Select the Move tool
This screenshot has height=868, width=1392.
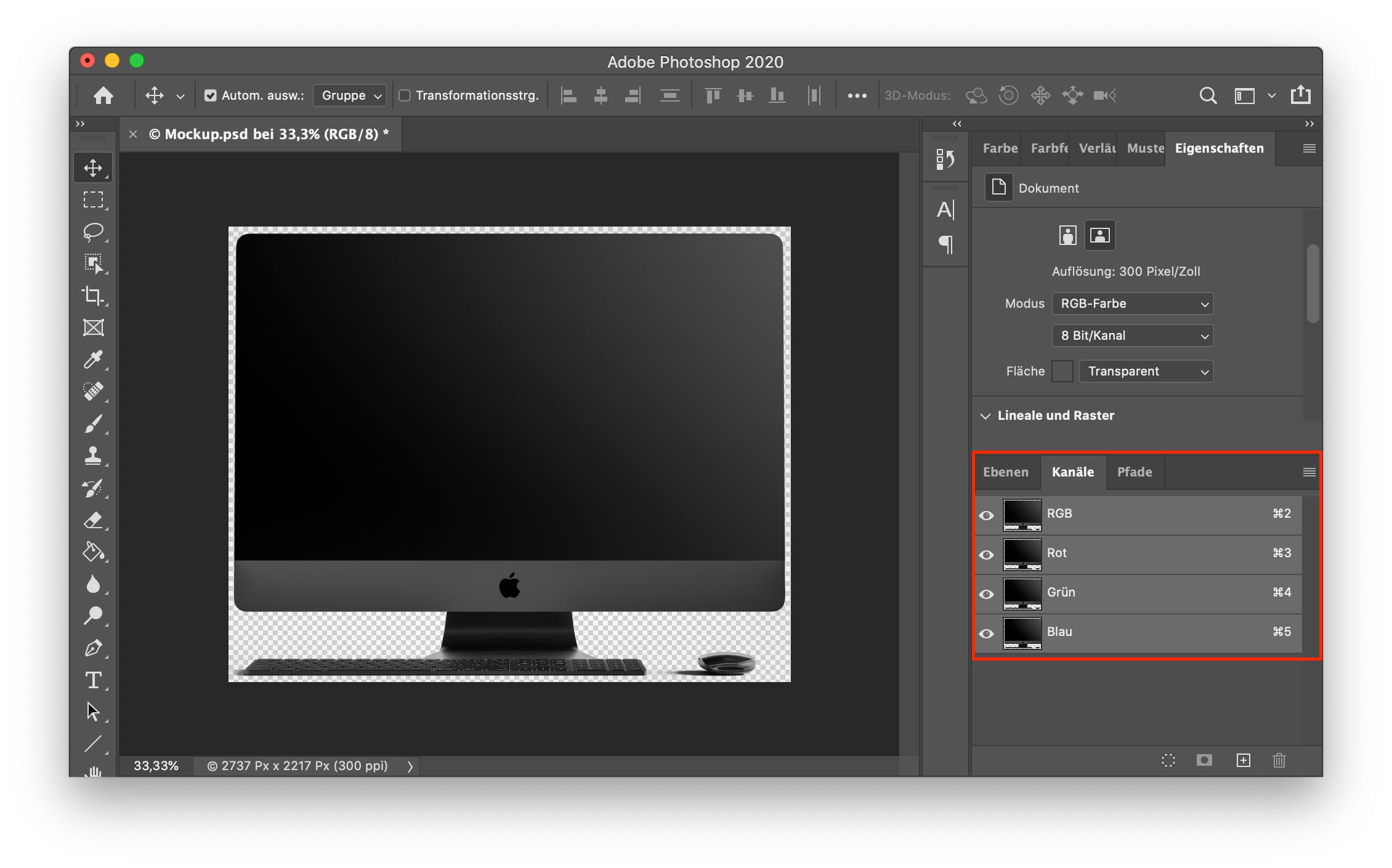(94, 166)
